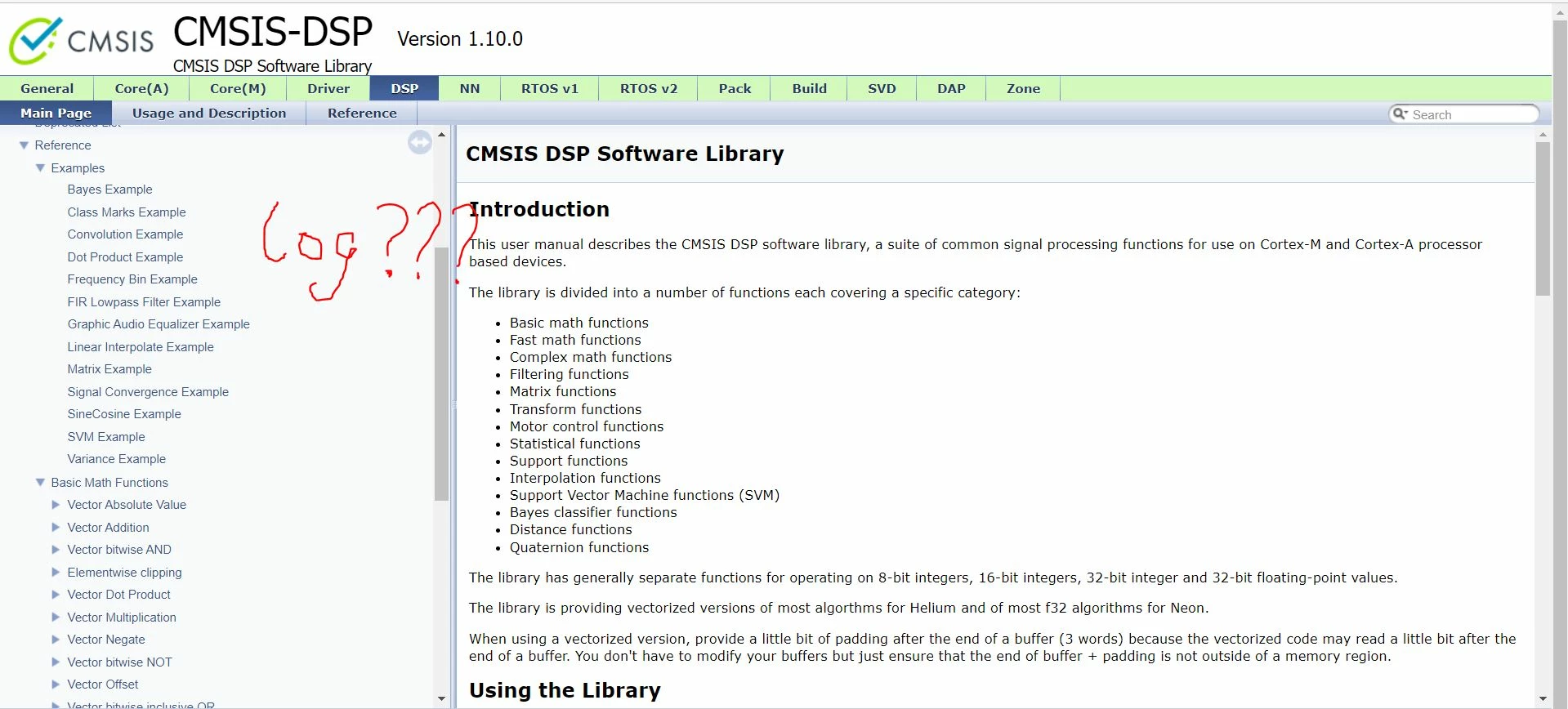The width and height of the screenshot is (1568, 709).
Task: Open the Frequency Bin Example link
Action: click(x=132, y=279)
